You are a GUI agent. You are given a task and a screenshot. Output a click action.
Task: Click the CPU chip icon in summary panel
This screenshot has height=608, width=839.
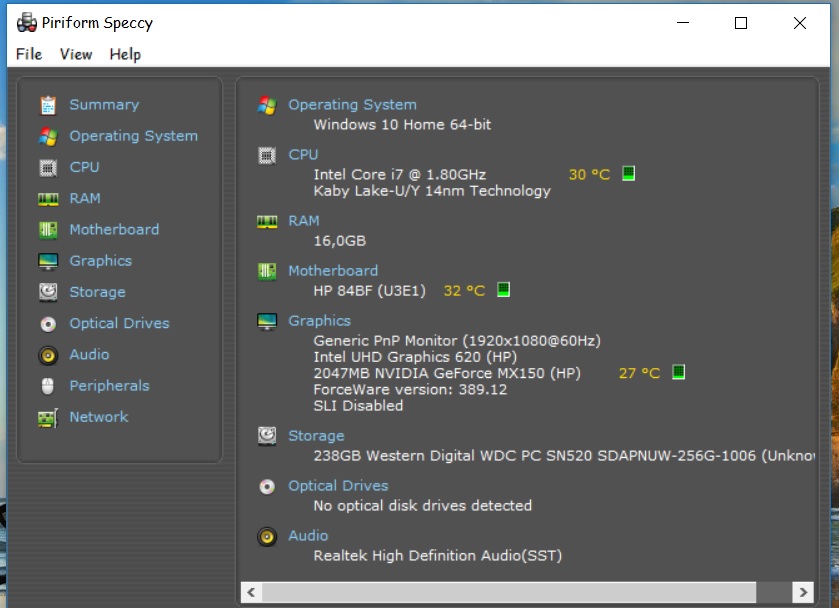(267, 155)
